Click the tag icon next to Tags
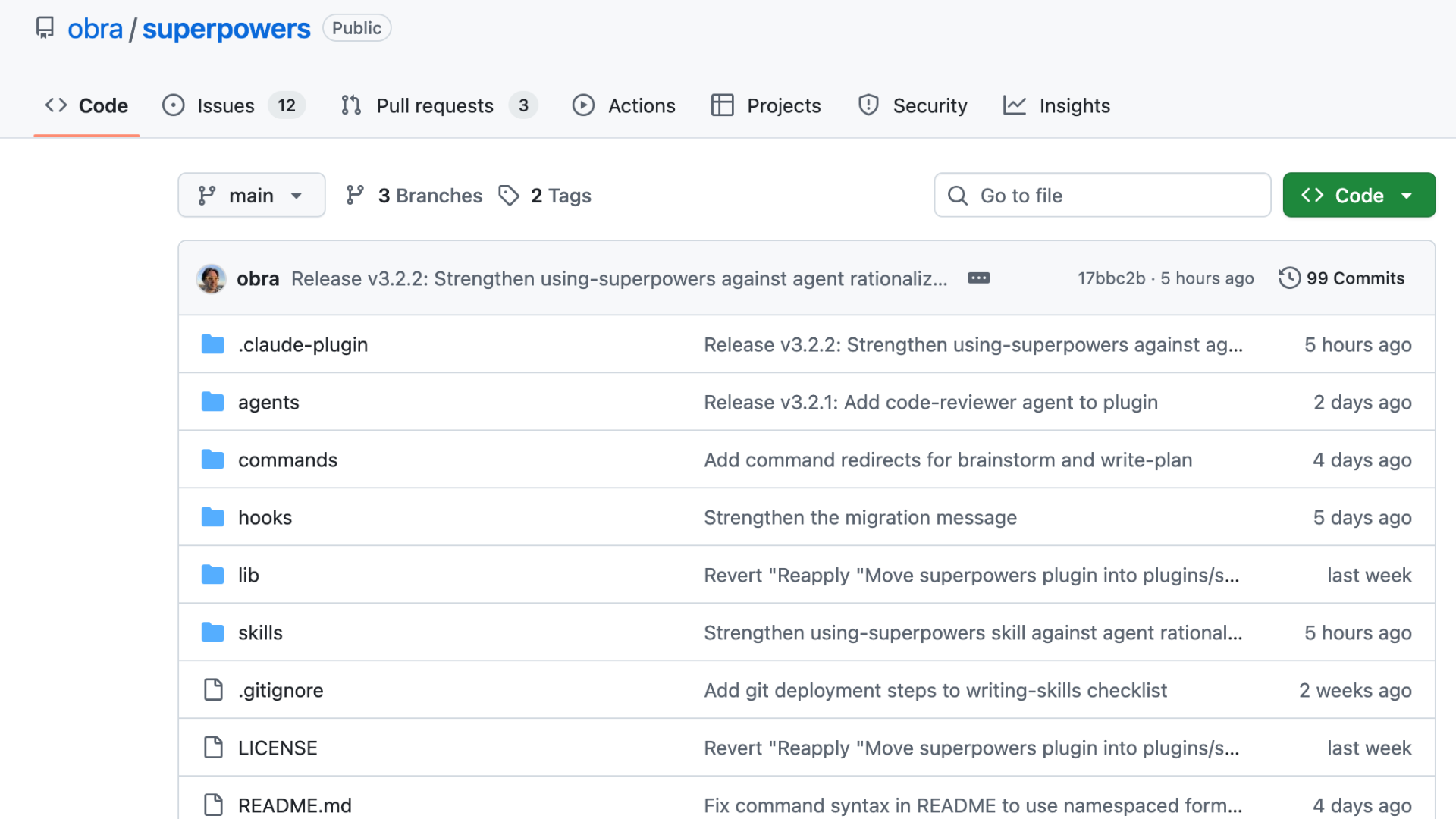The width and height of the screenshot is (1456, 819). point(509,196)
